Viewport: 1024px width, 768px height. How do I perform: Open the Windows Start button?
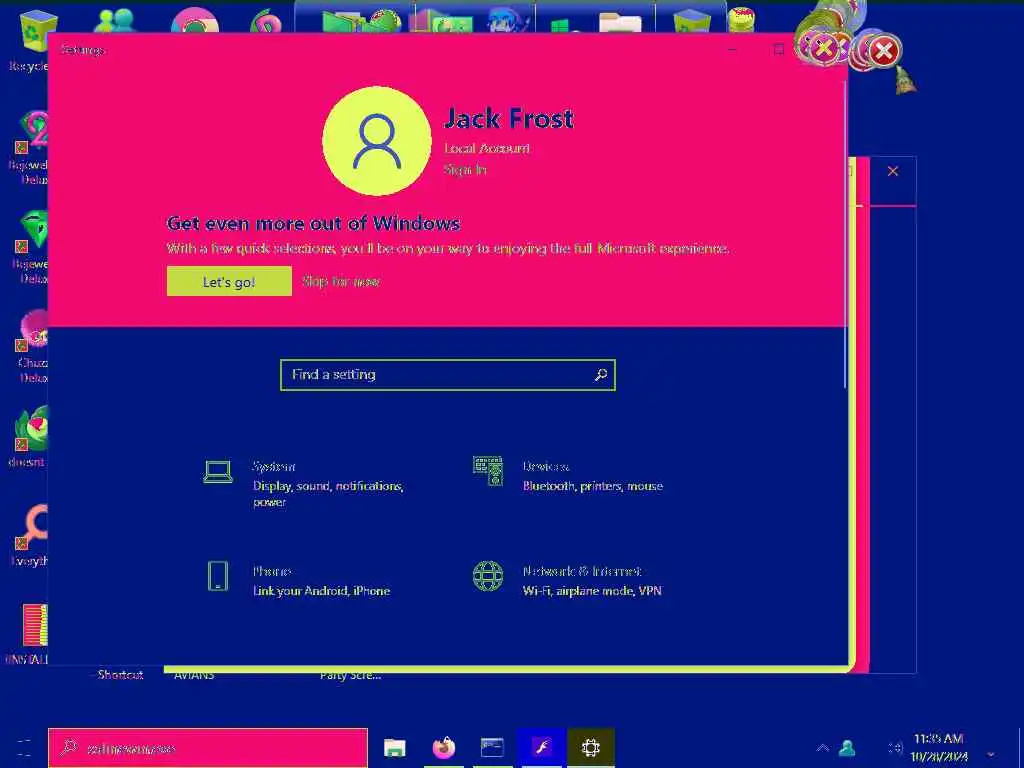[x=24, y=747]
